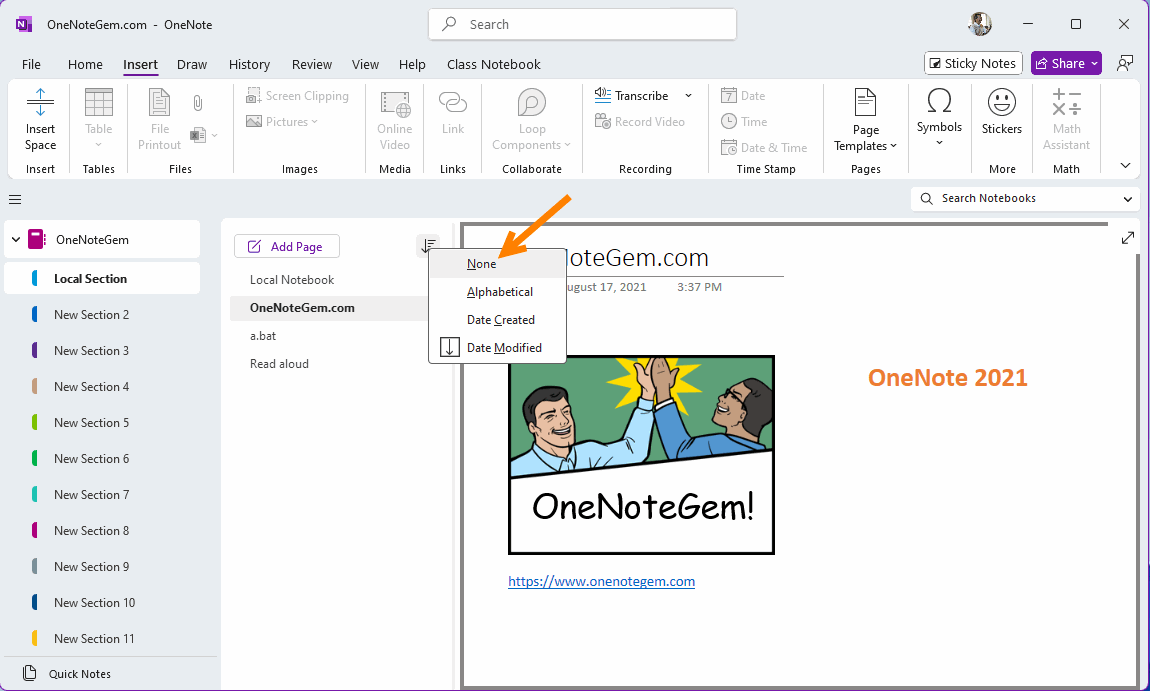Select Alphabetical sort option
The image size is (1150, 691).
(x=499, y=292)
